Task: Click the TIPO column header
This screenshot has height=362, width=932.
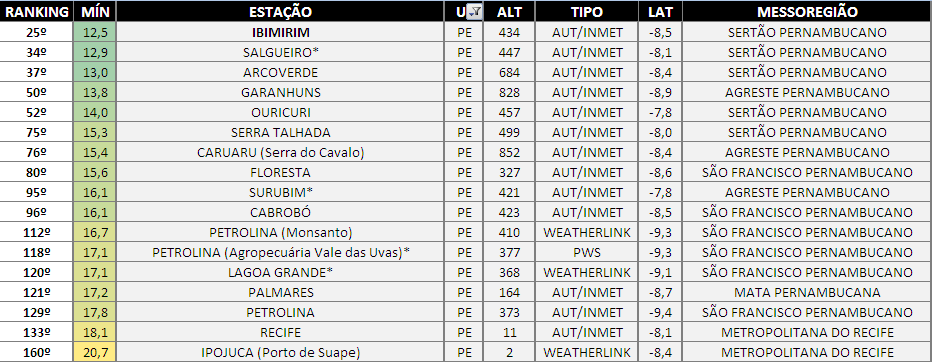Action: [587, 12]
